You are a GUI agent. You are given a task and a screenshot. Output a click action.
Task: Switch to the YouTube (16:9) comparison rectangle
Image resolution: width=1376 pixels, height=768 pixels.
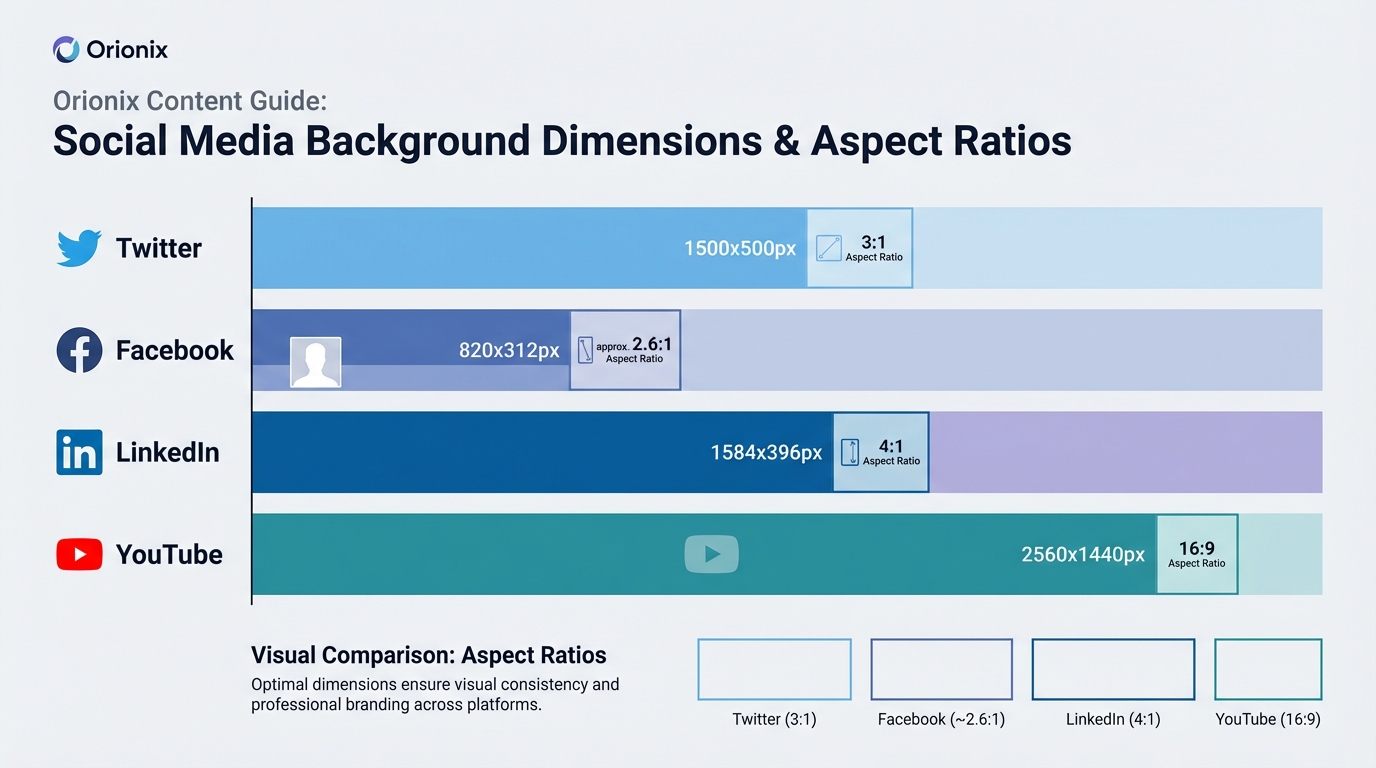(x=1267, y=669)
